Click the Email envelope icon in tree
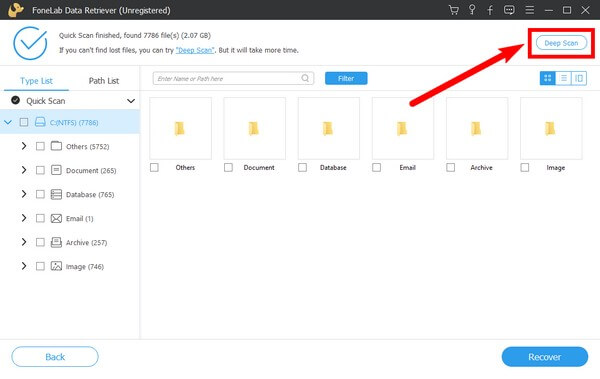Image resolution: width=600 pixels, height=379 pixels. pos(56,218)
